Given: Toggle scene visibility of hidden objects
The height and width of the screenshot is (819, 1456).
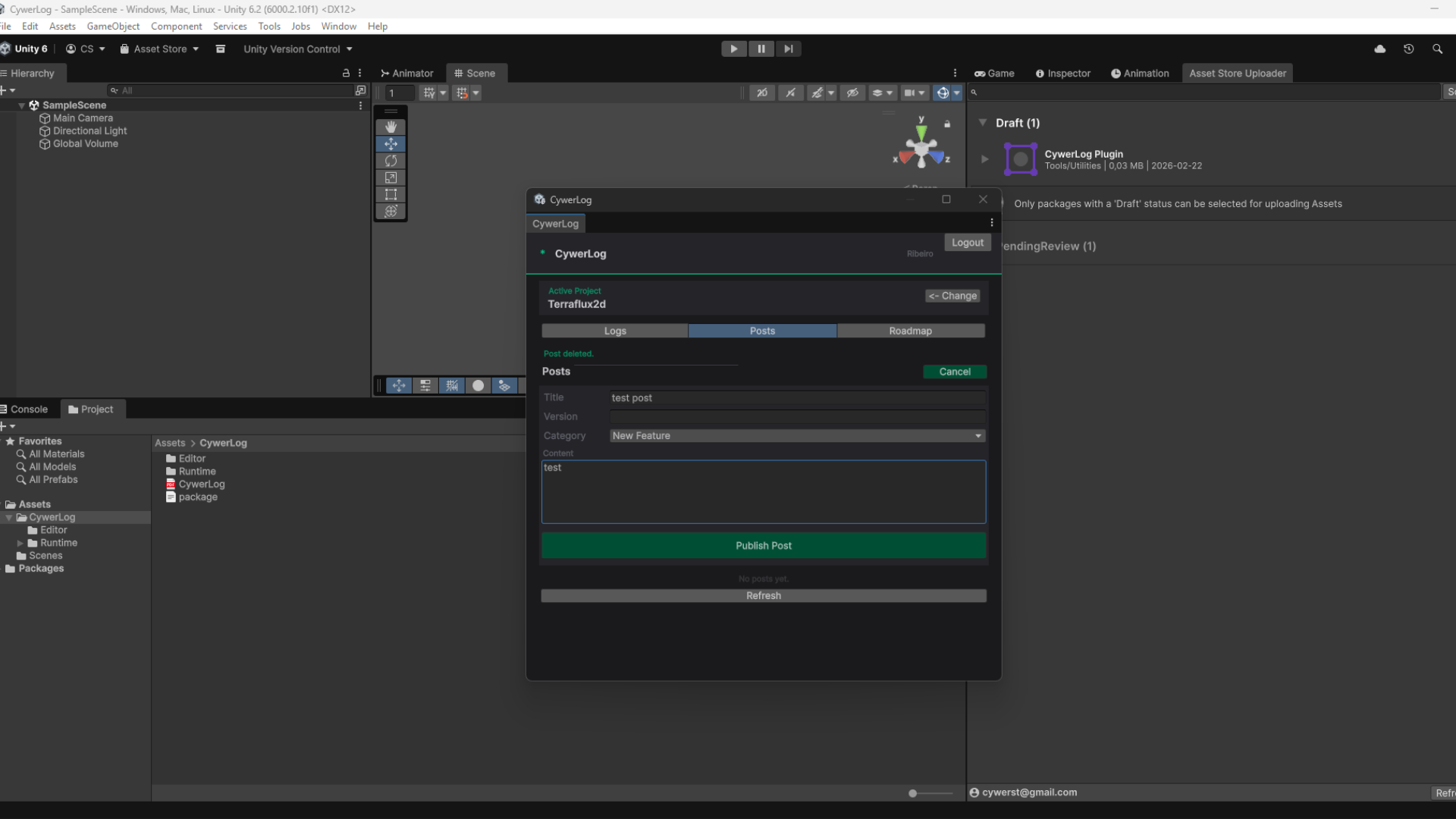Looking at the screenshot, I should point(852,93).
